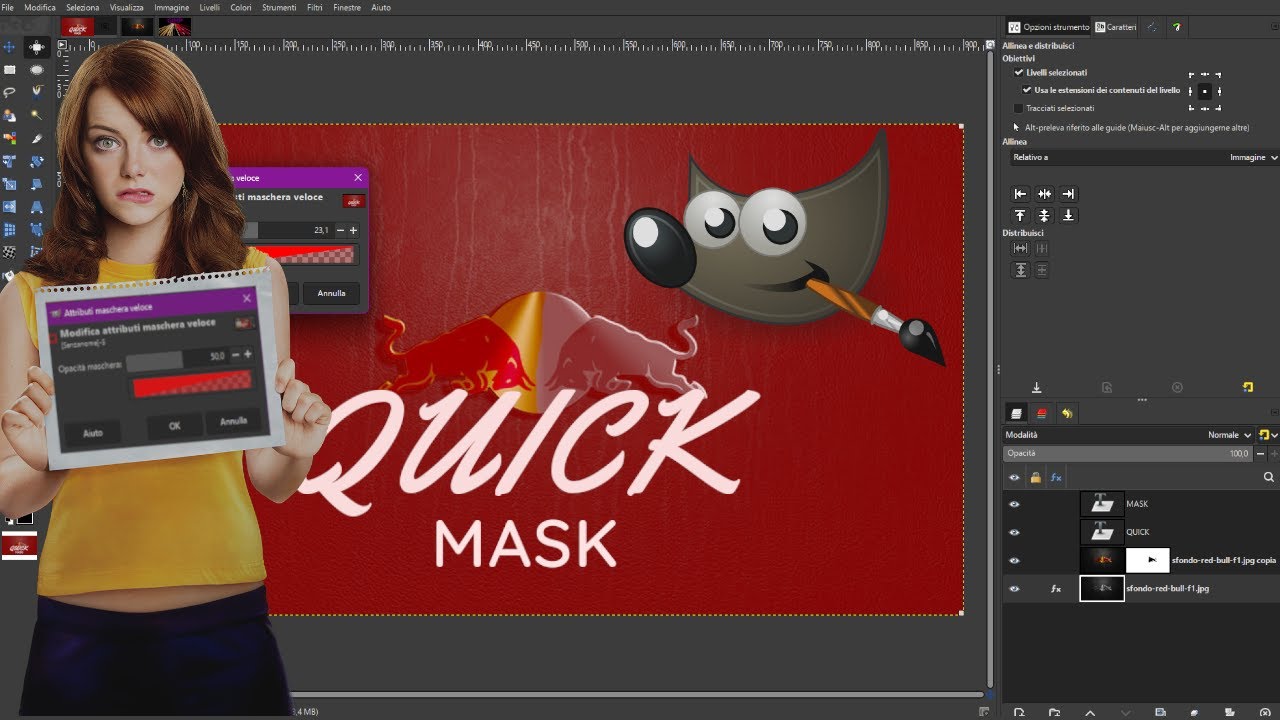Hide sfondo-red-bull-f1.jpg copia layer
The height and width of the screenshot is (720, 1280).
(1014, 560)
